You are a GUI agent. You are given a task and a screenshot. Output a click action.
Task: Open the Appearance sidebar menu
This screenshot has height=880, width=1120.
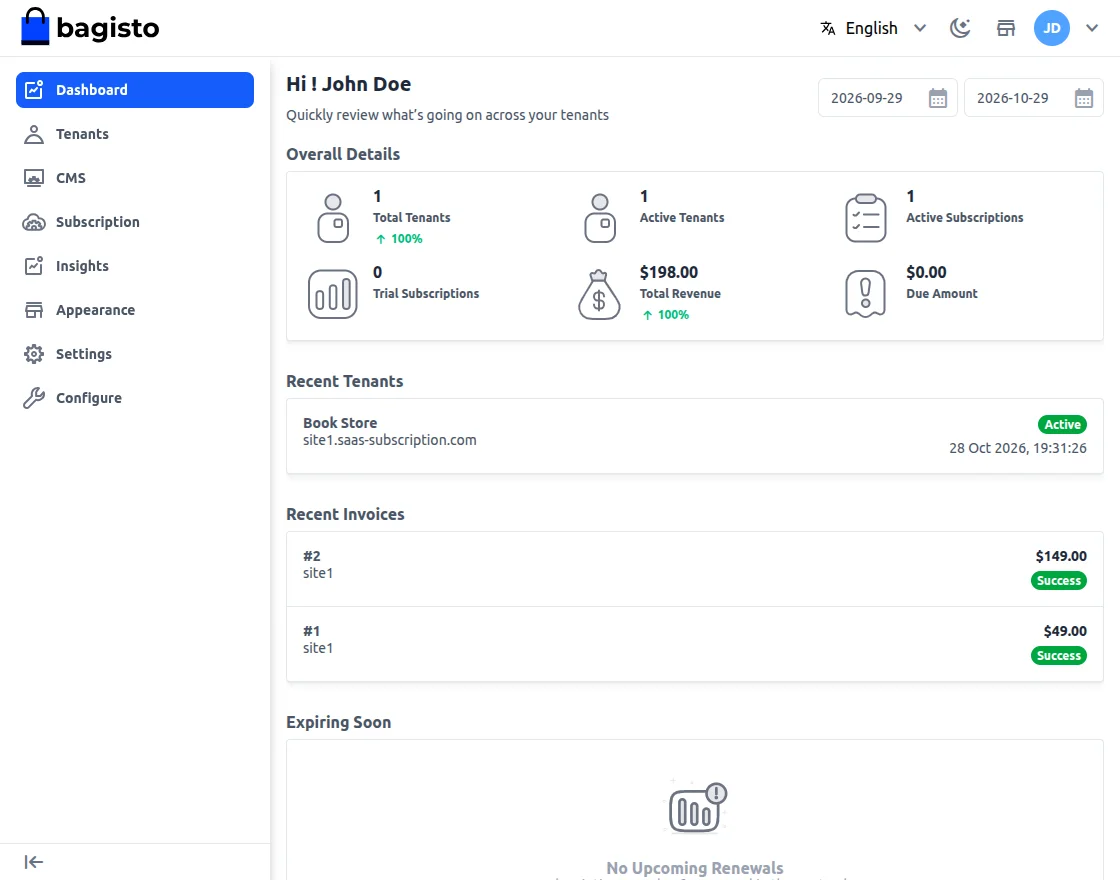point(135,310)
